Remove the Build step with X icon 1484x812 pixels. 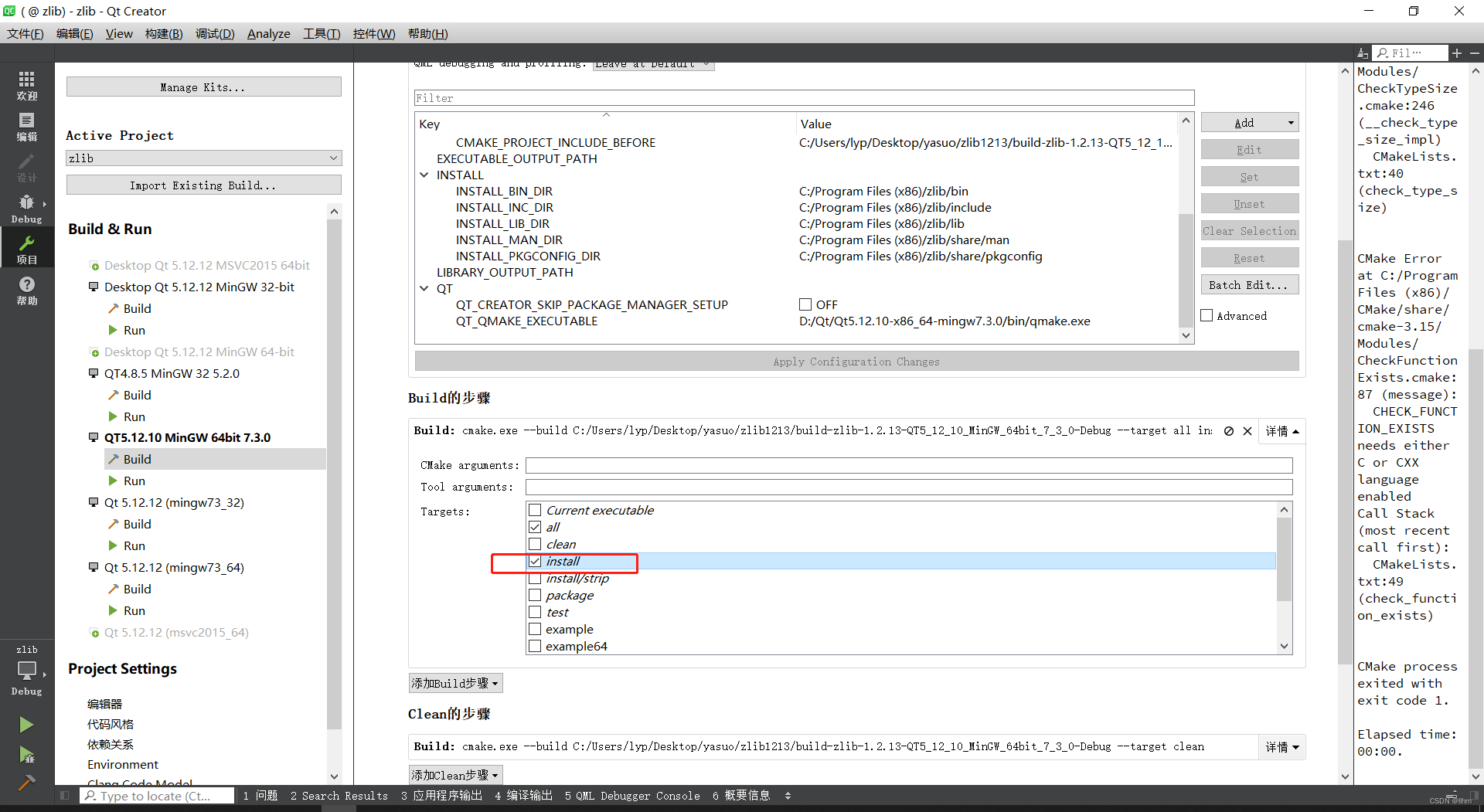click(x=1247, y=431)
